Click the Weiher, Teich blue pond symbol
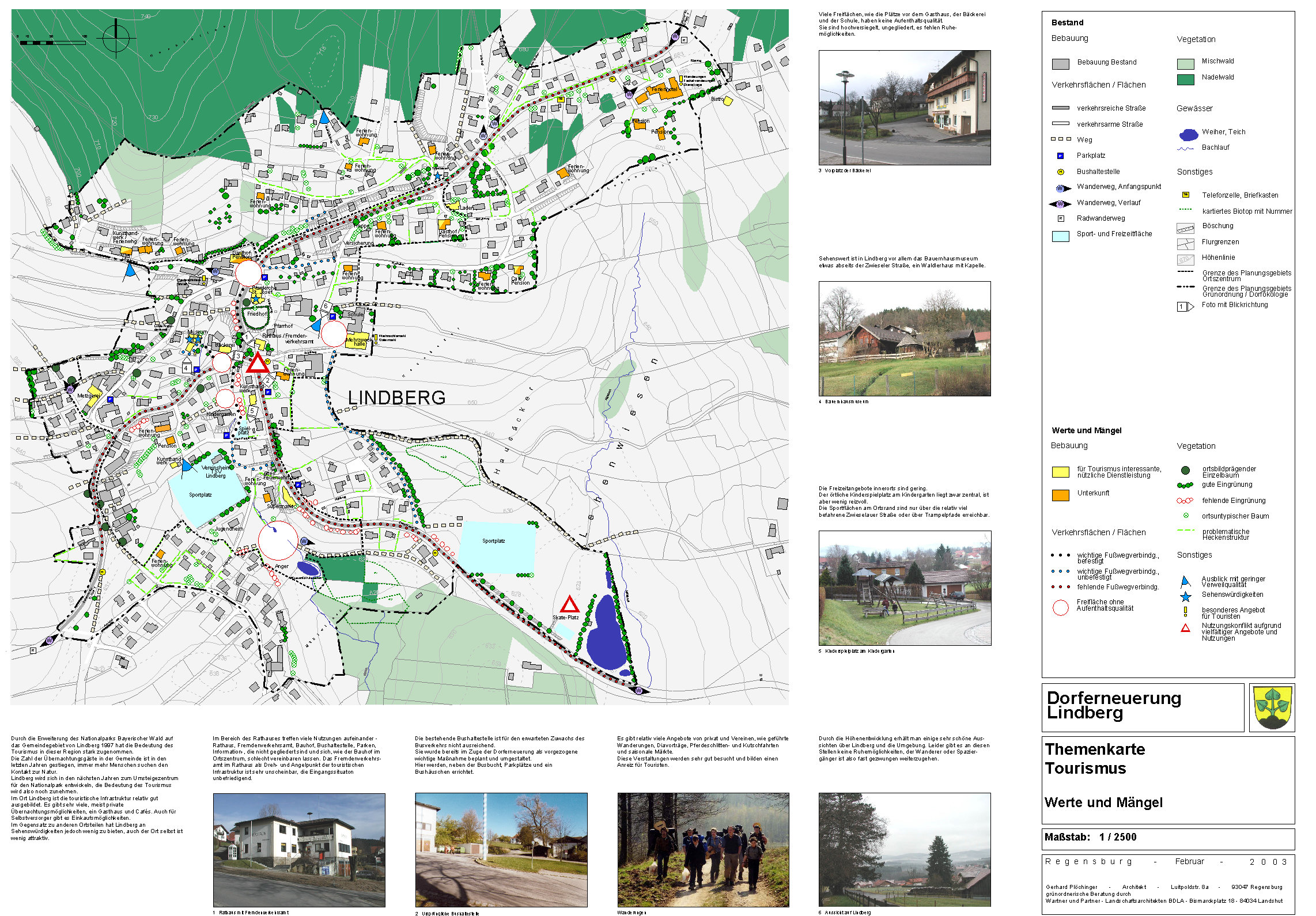The height and width of the screenshot is (916, 1316). point(1188,135)
